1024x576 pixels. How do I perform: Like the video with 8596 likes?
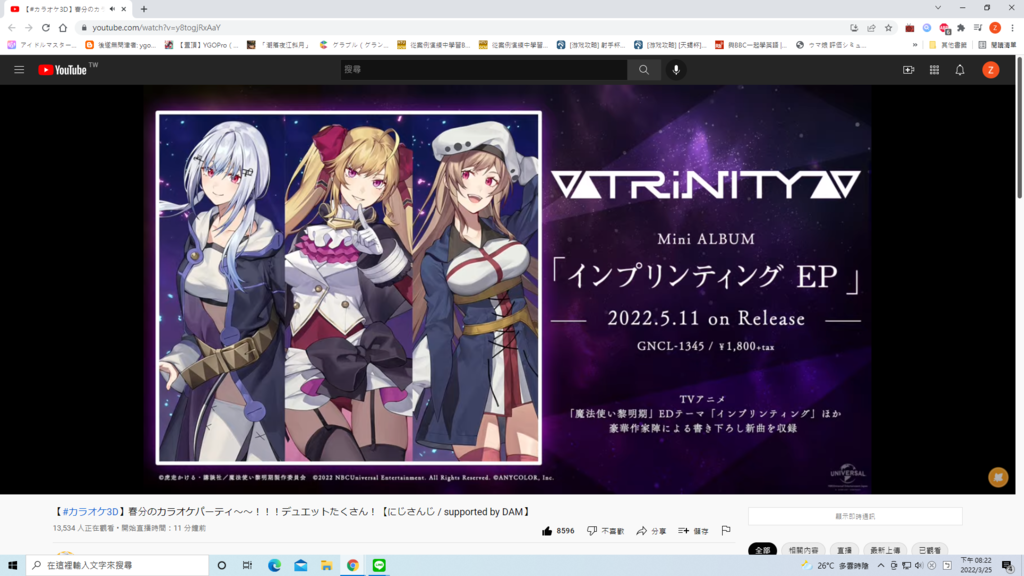(x=558, y=531)
